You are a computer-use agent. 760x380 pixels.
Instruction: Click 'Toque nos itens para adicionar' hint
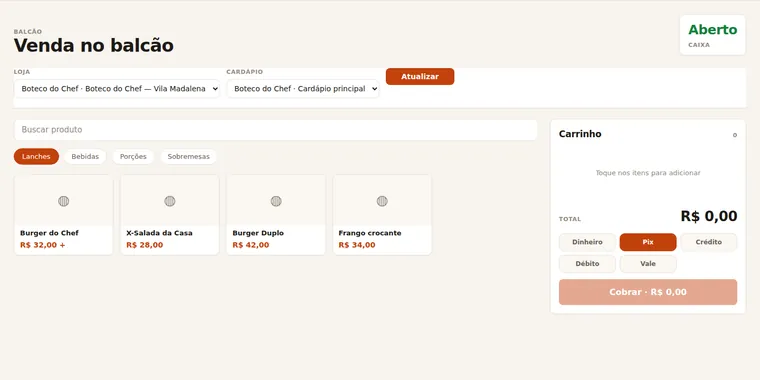coord(648,173)
